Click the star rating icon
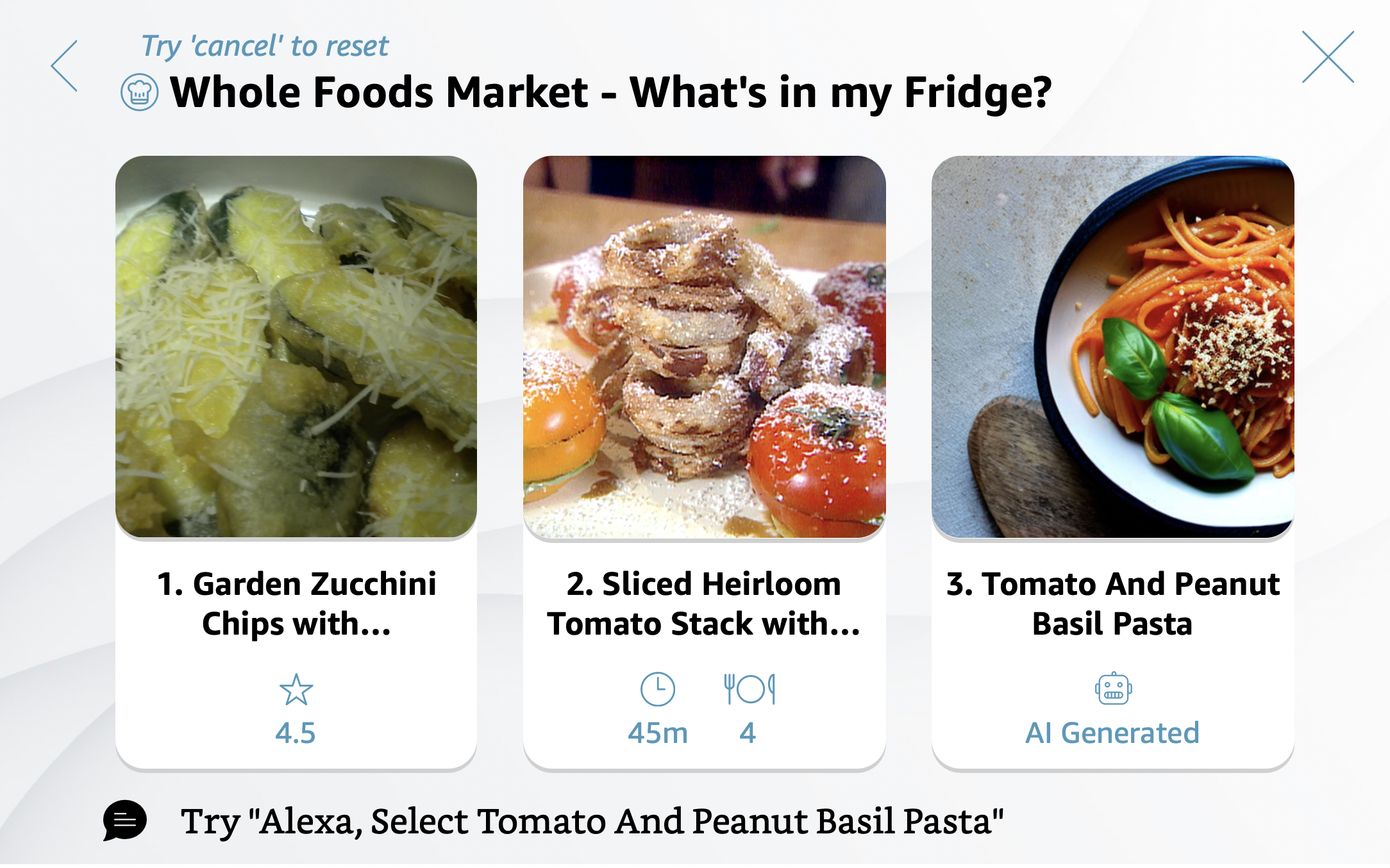The height and width of the screenshot is (868, 1390). pyautogui.click(x=296, y=690)
